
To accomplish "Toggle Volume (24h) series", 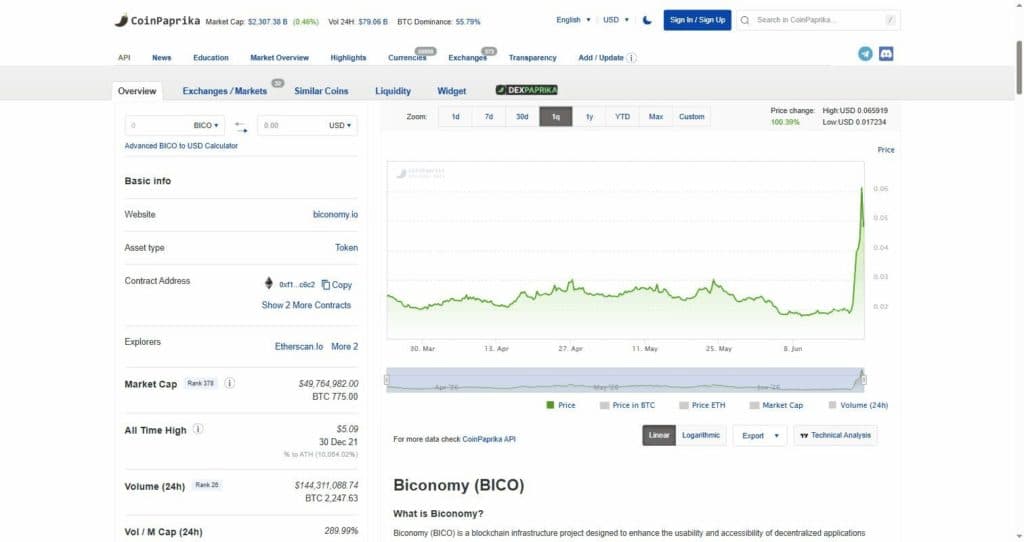I will pyautogui.click(x=858, y=406).
